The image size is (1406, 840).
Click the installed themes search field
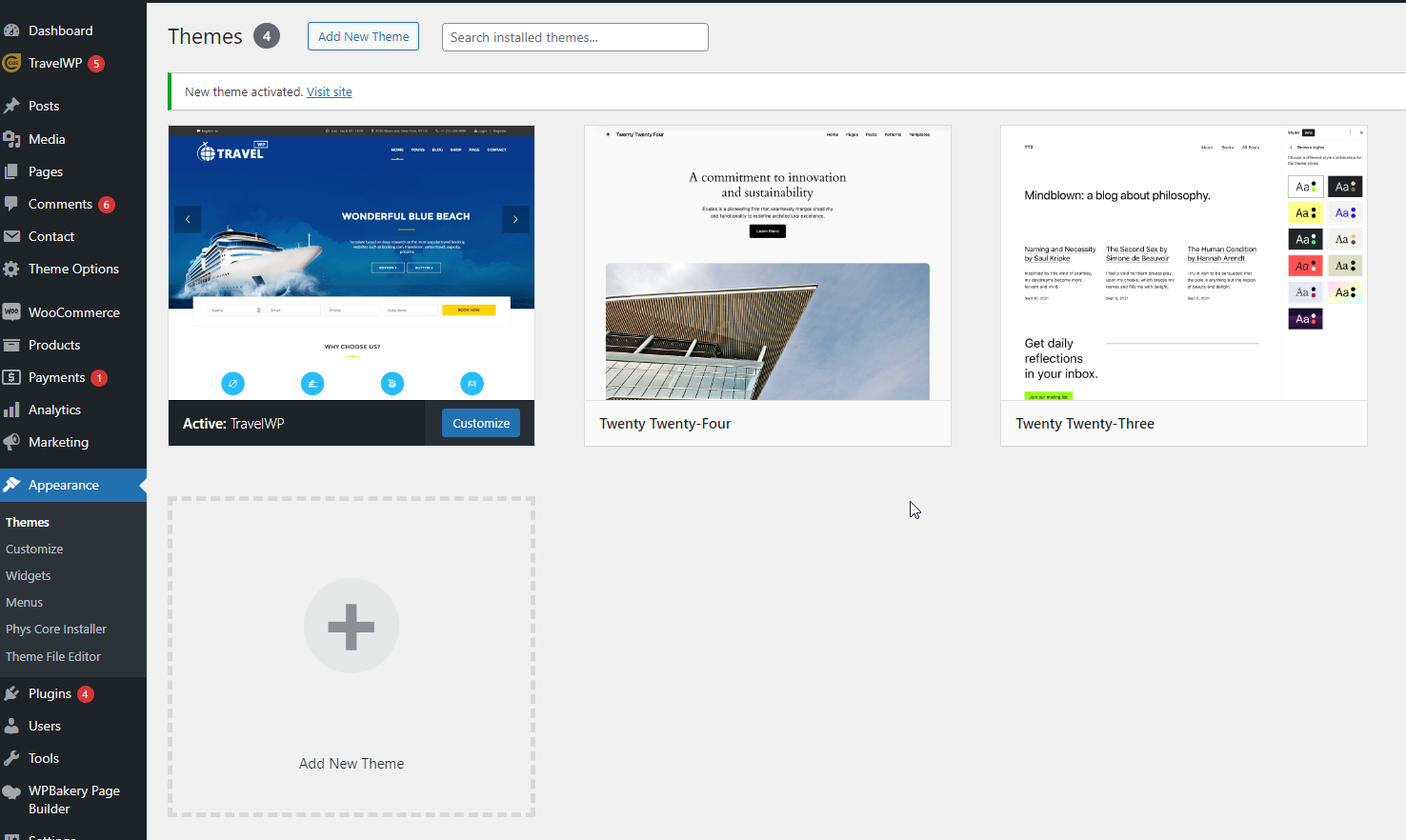click(x=574, y=36)
